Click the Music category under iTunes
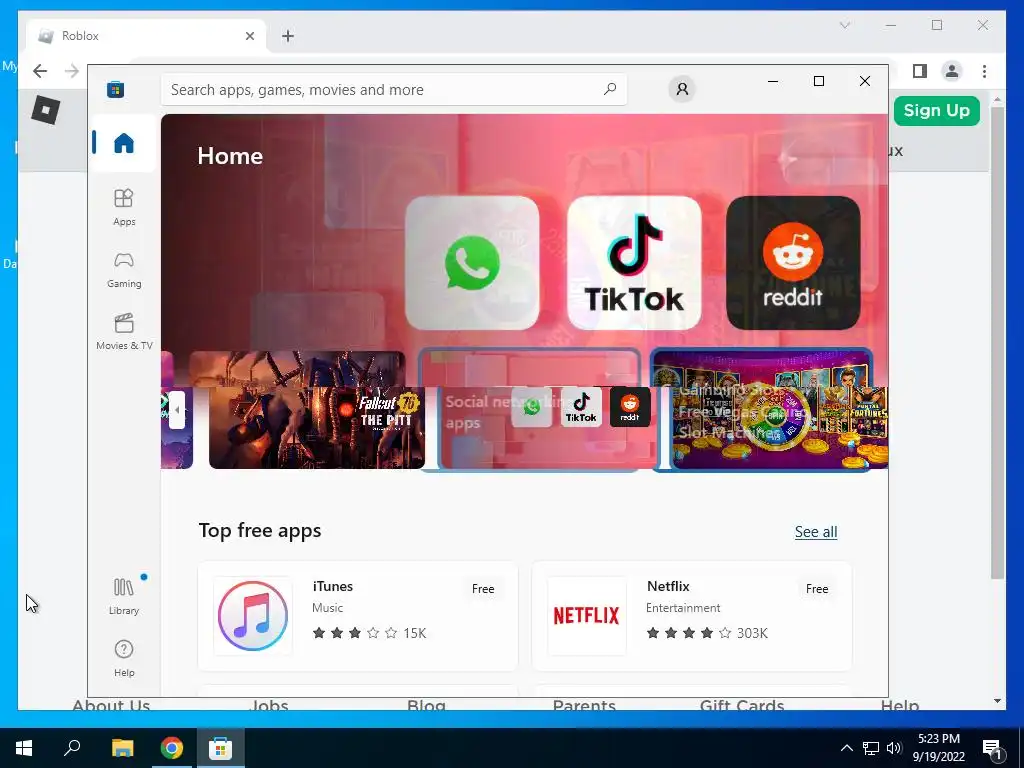The height and width of the screenshot is (768, 1024). click(x=327, y=608)
